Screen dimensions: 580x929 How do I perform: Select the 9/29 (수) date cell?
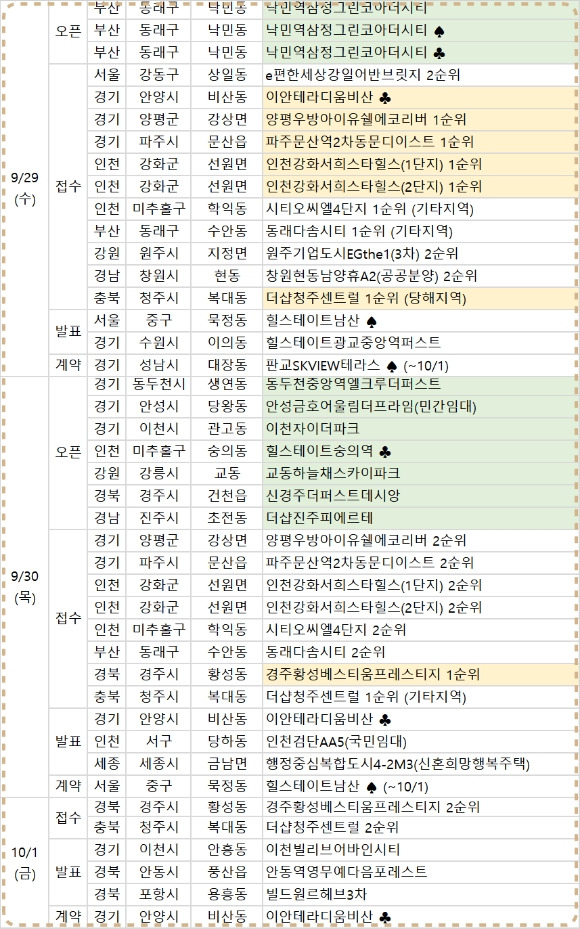click(25, 188)
